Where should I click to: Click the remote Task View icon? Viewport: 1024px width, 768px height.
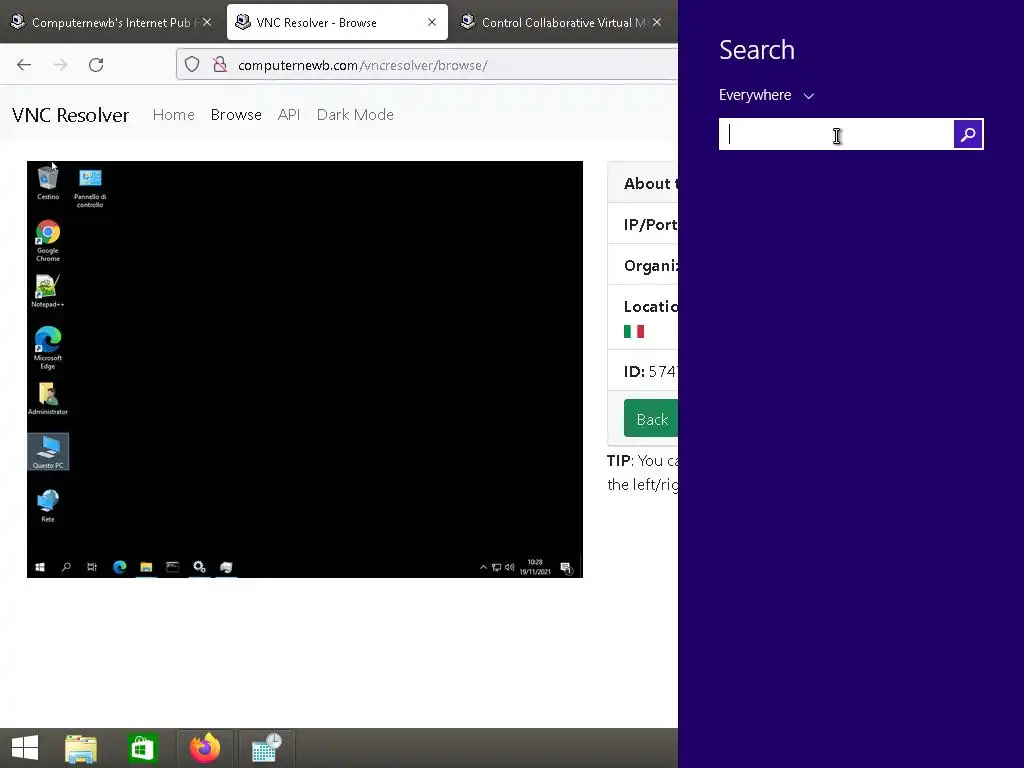coord(92,567)
